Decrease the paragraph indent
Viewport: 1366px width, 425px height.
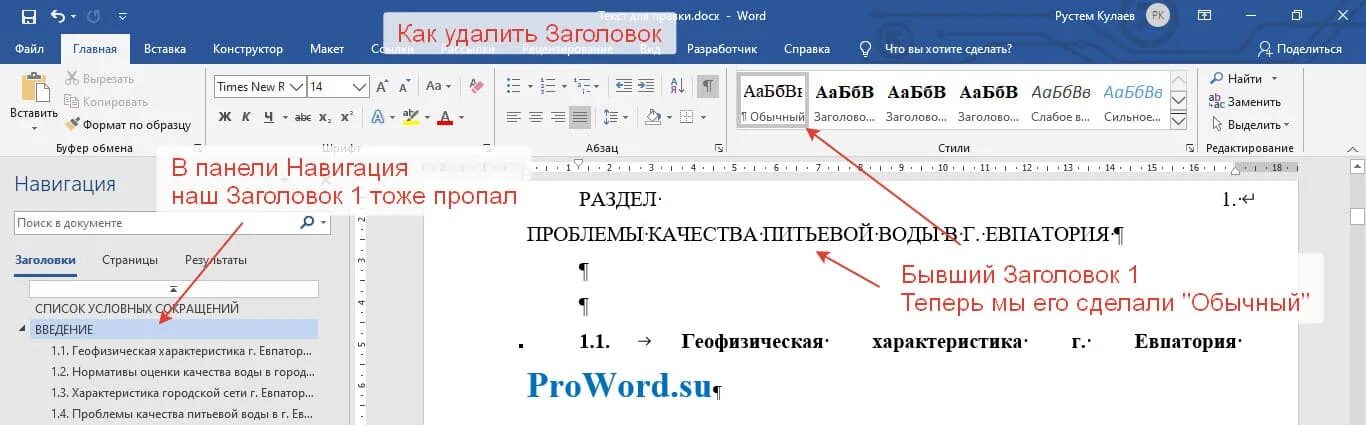(622, 87)
